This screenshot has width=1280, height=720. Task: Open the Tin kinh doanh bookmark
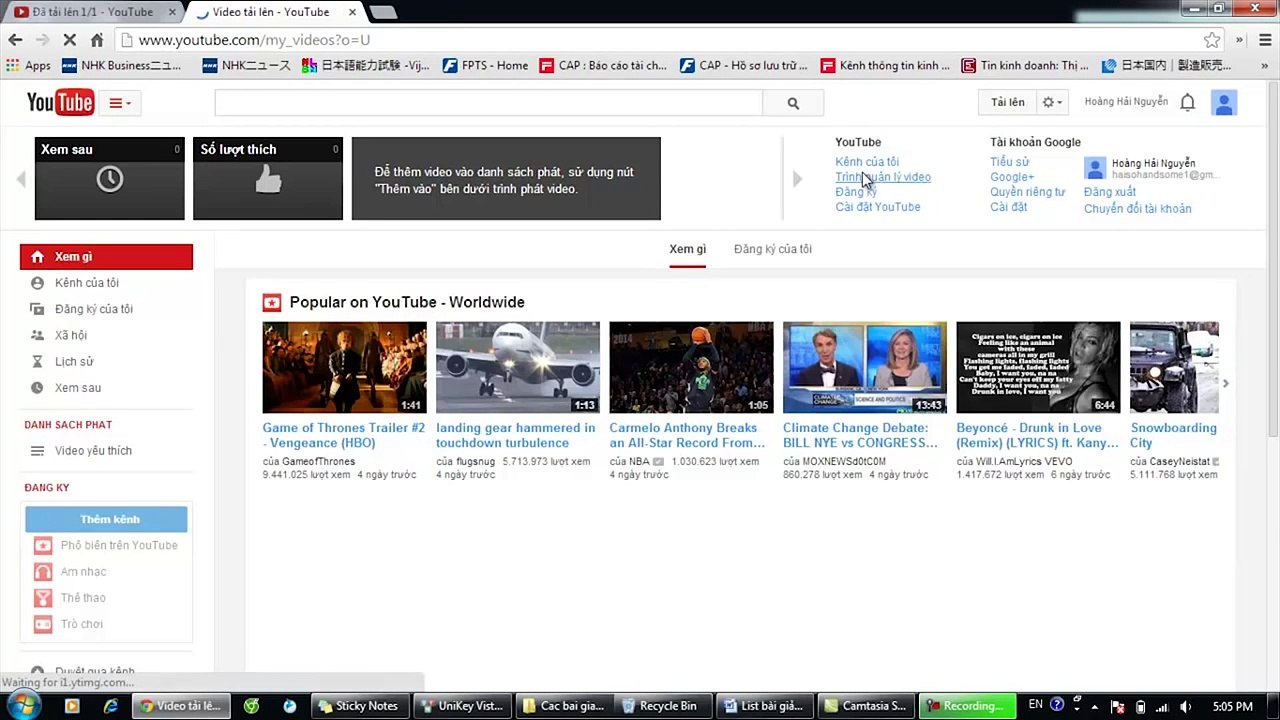[x=1025, y=66]
